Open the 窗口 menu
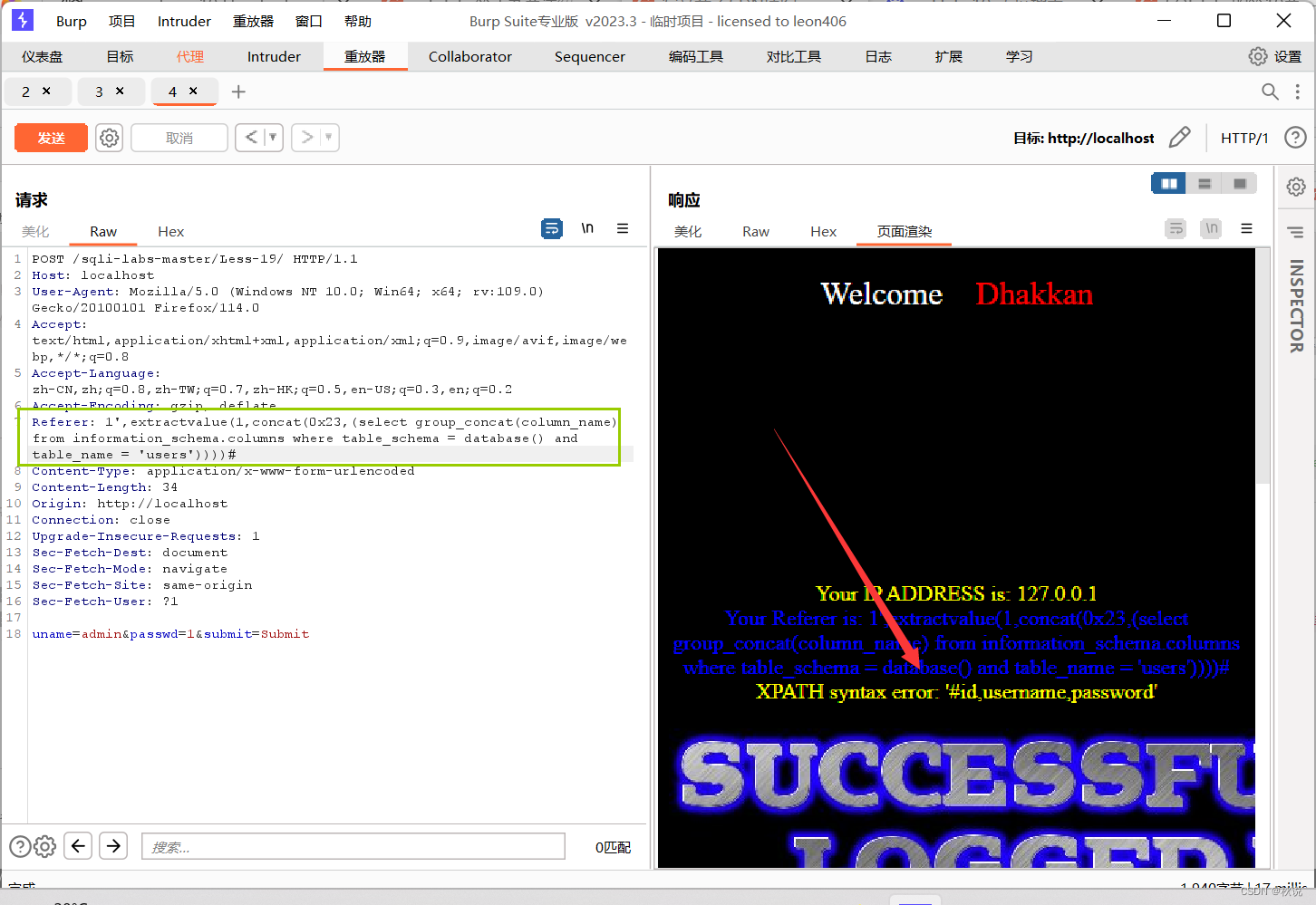This screenshot has width=1316, height=905. (308, 21)
